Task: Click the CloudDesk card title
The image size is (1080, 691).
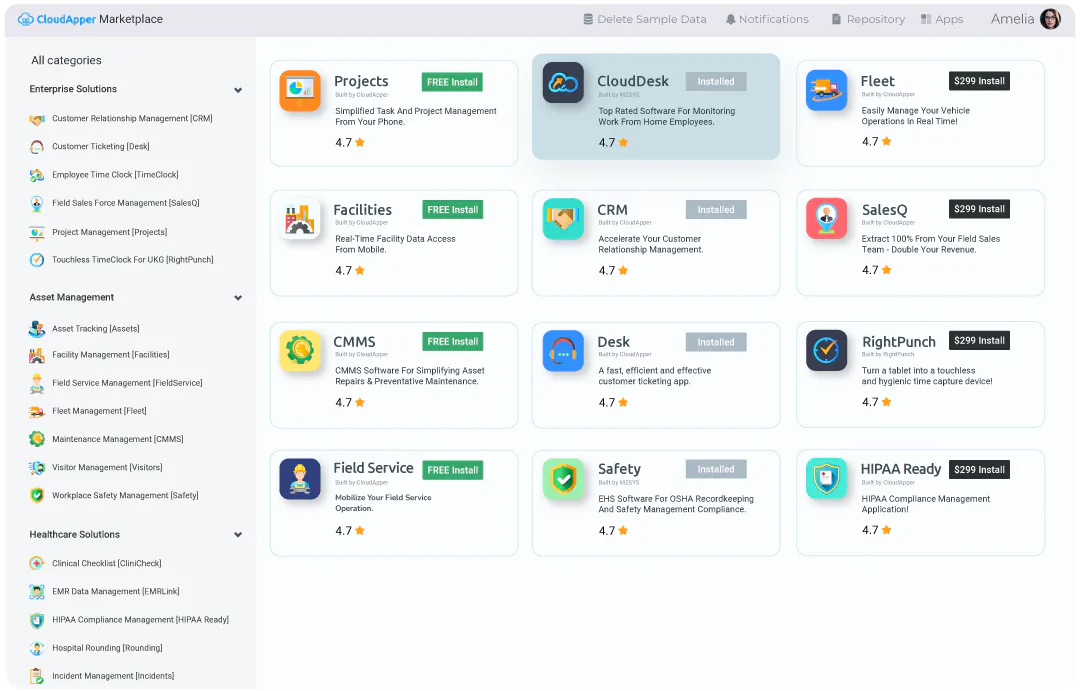Action: click(632, 81)
